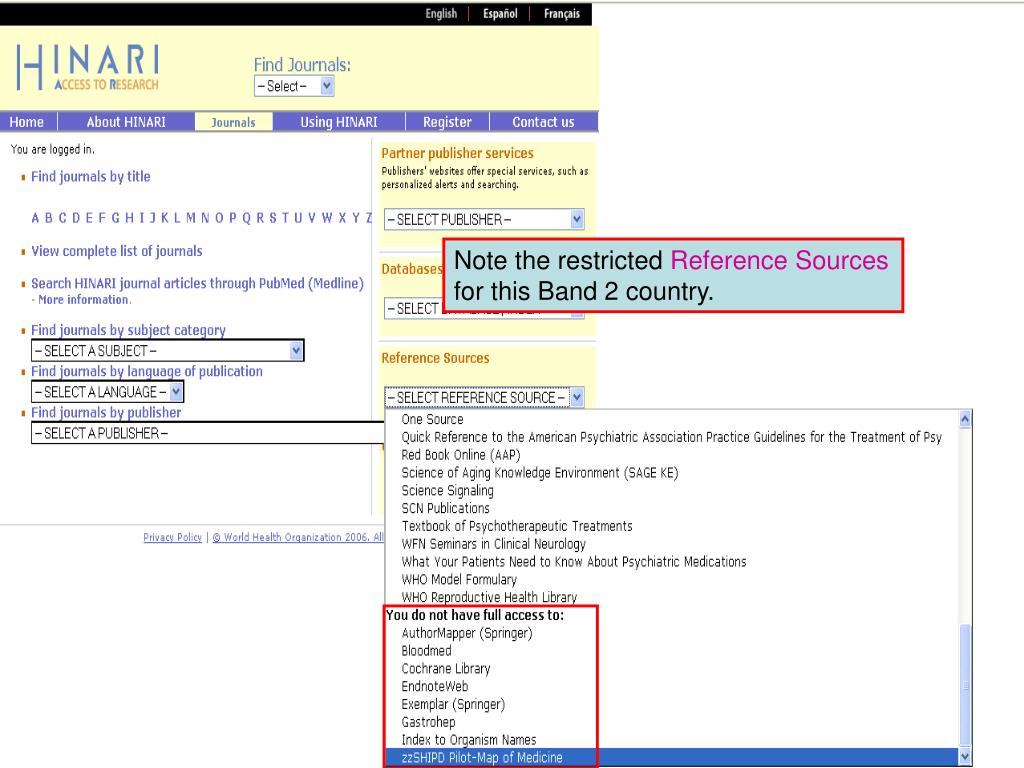Click Find journals by title link

[91, 176]
